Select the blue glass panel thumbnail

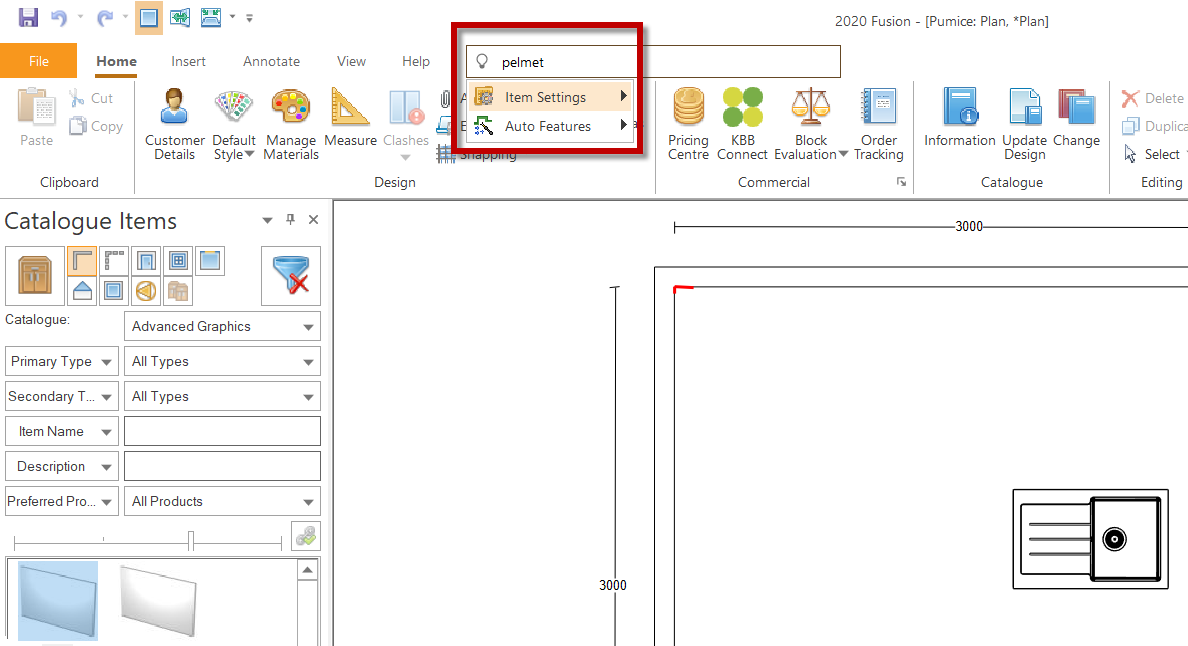[x=58, y=601]
